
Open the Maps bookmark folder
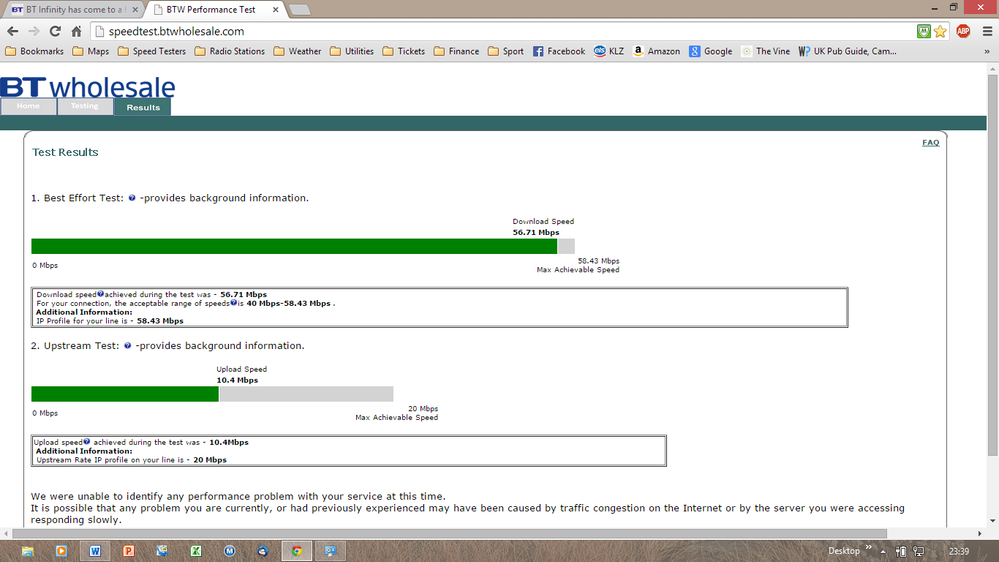(x=90, y=52)
